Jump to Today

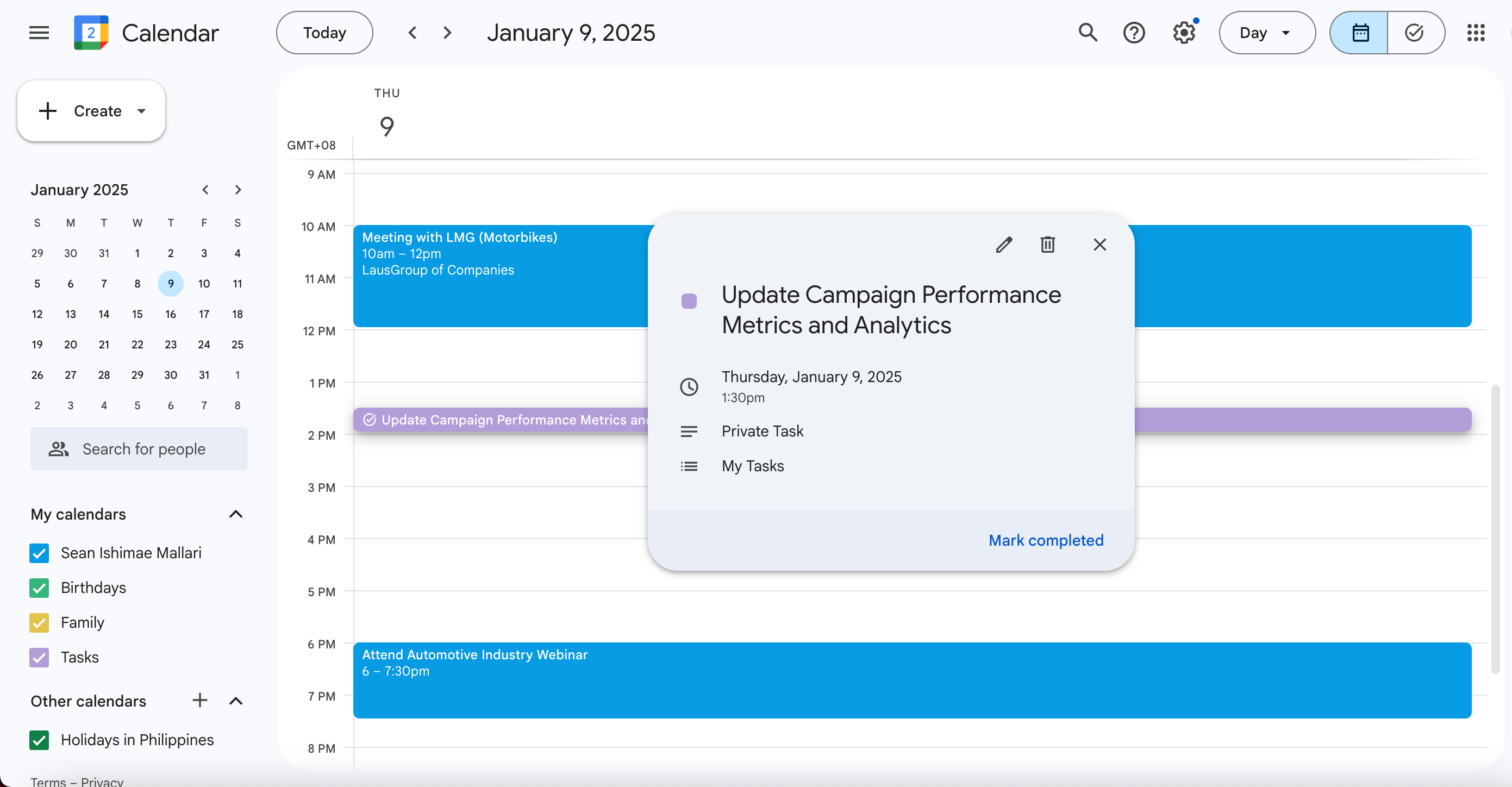324,33
